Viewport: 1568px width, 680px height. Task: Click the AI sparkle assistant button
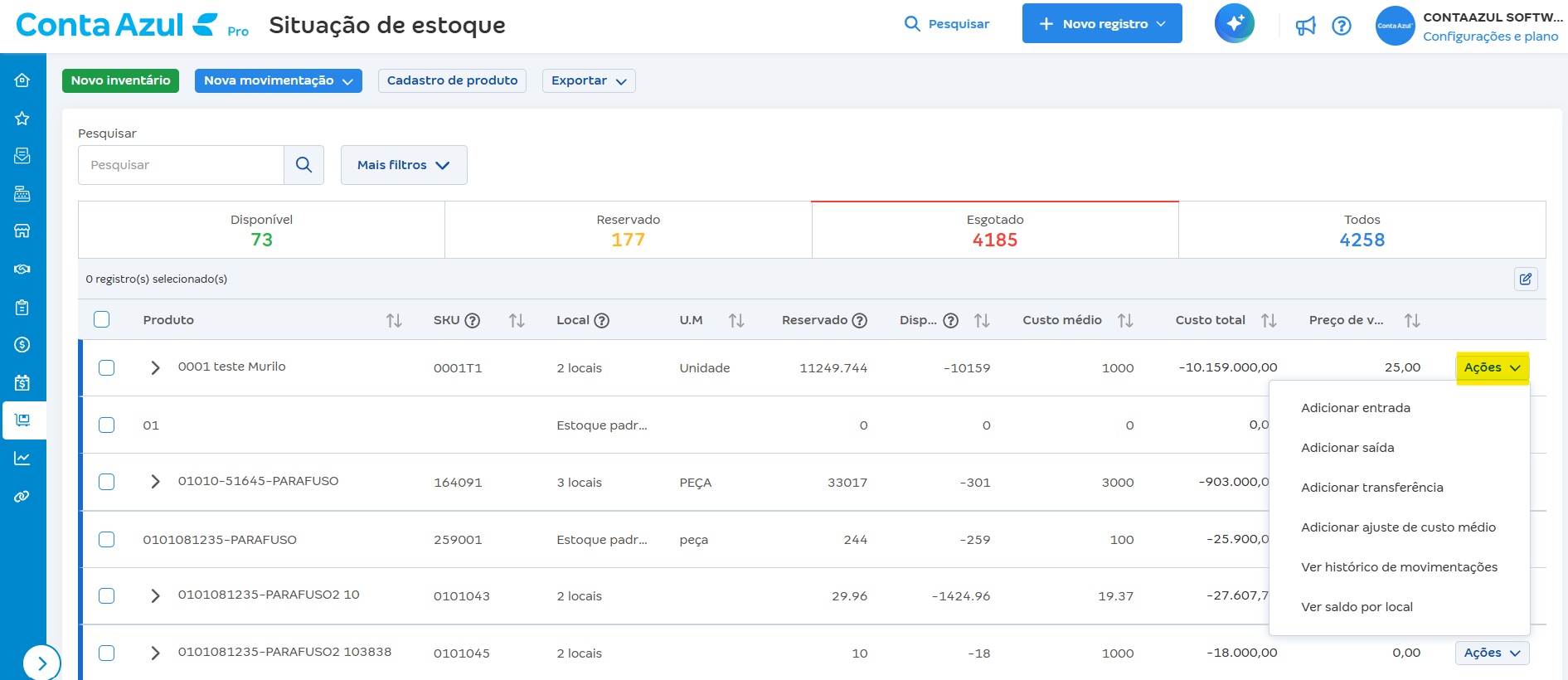coord(1234,23)
